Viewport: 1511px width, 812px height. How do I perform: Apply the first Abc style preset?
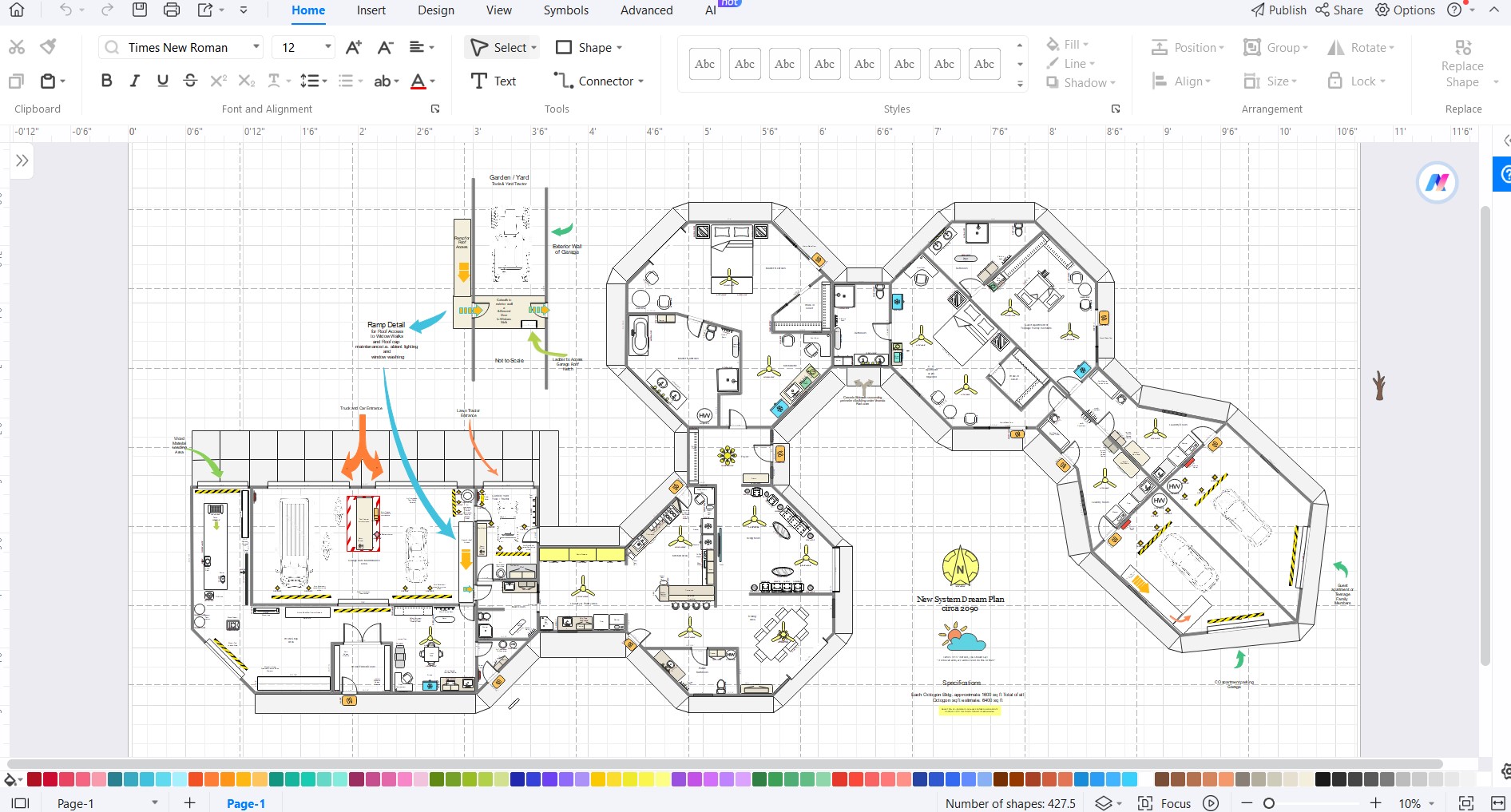point(704,64)
